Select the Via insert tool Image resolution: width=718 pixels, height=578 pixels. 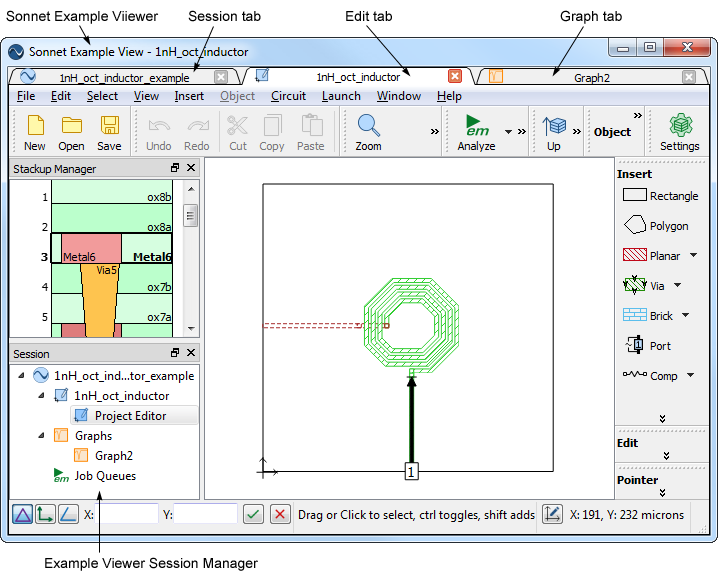643,285
